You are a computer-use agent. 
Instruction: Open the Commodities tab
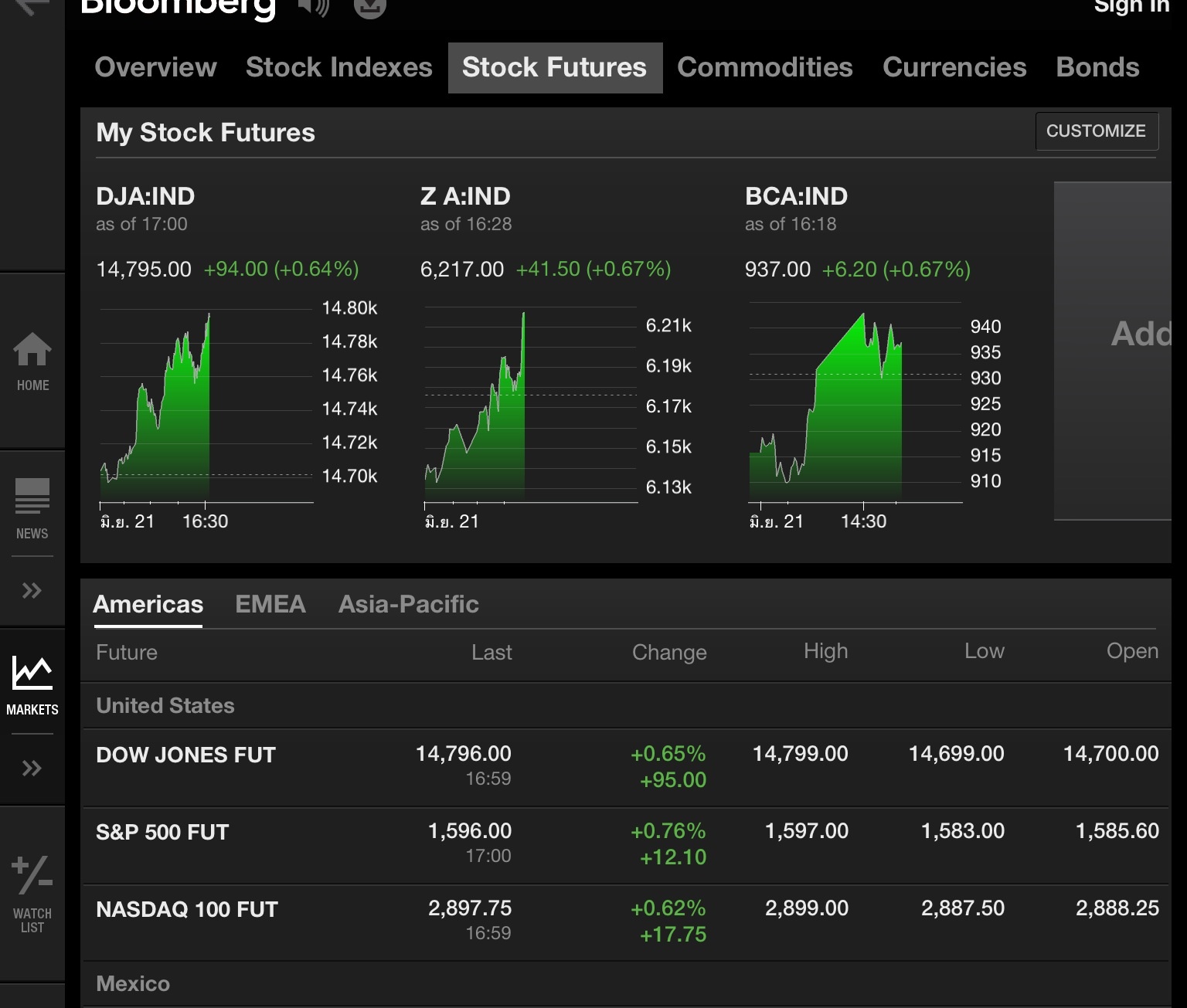click(x=764, y=68)
